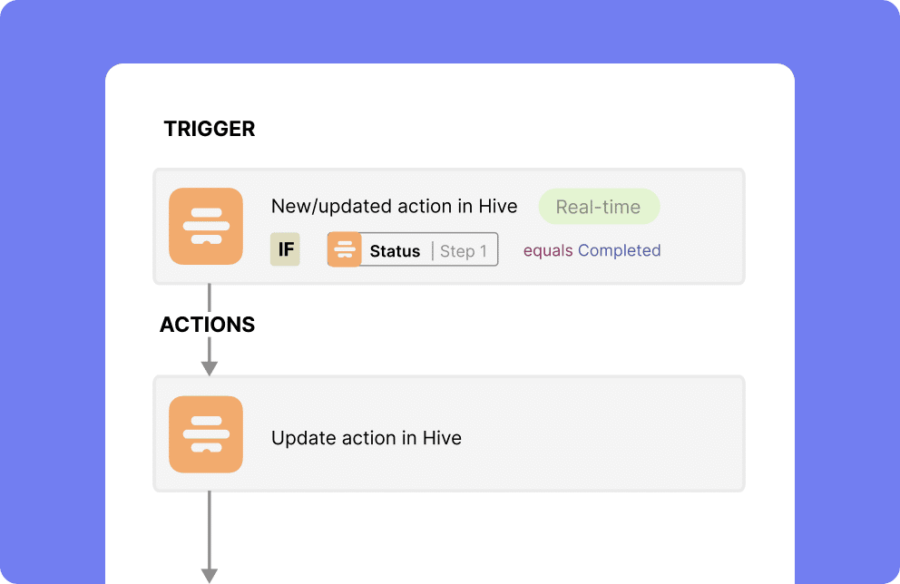Select the Hive icon inside the Status chip
This screenshot has width=900, height=584.
[344, 249]
